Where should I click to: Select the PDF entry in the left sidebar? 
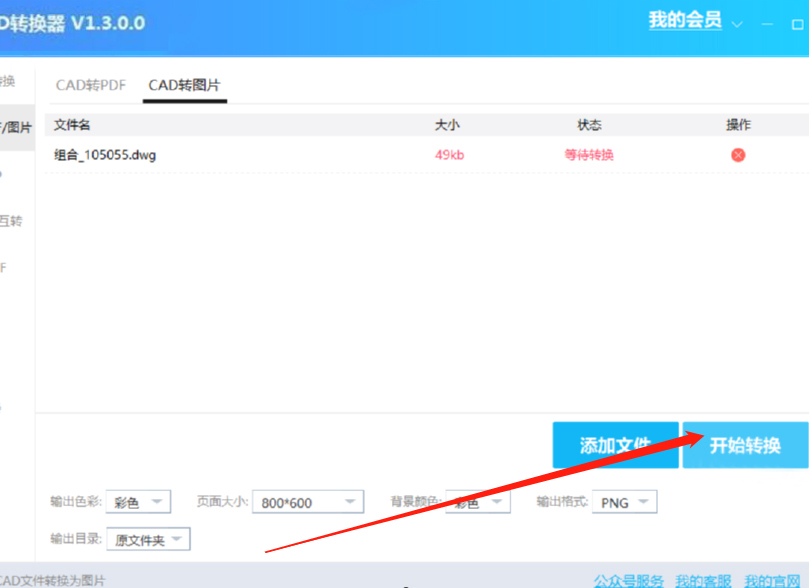(8, 267)
